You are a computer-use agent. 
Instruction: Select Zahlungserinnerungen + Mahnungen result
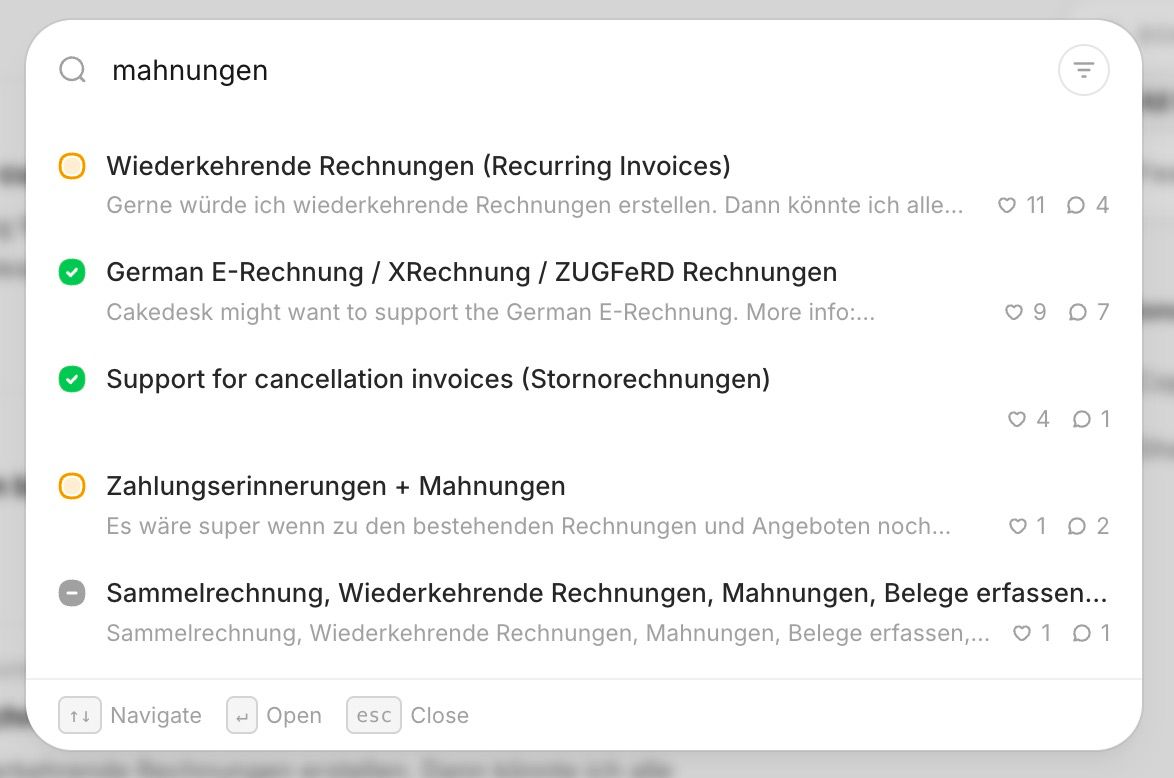point(584,505)
